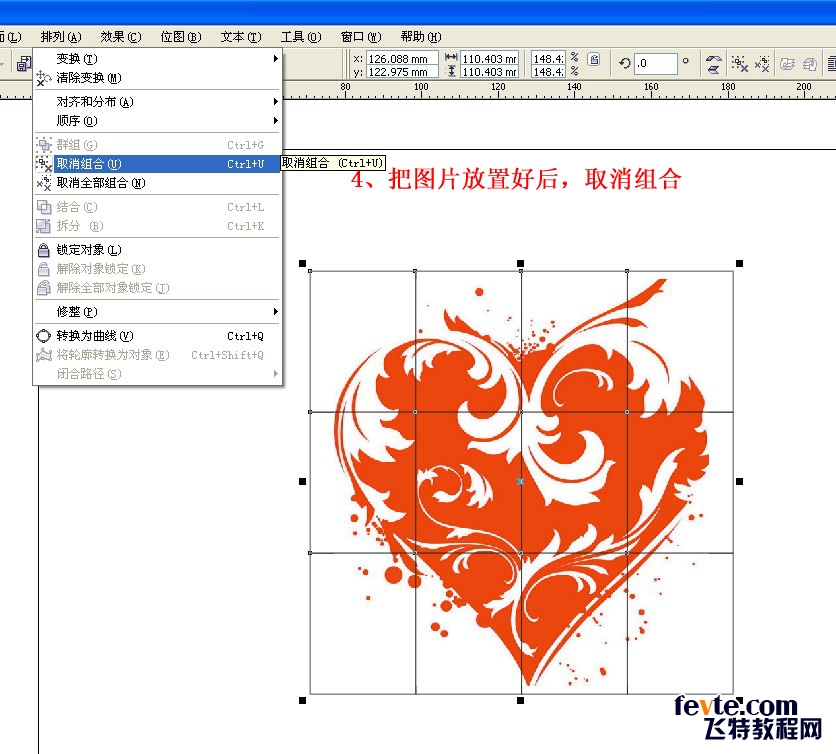Click the bottom-left selection handle
836x754 pixels.
pos(302,700)
